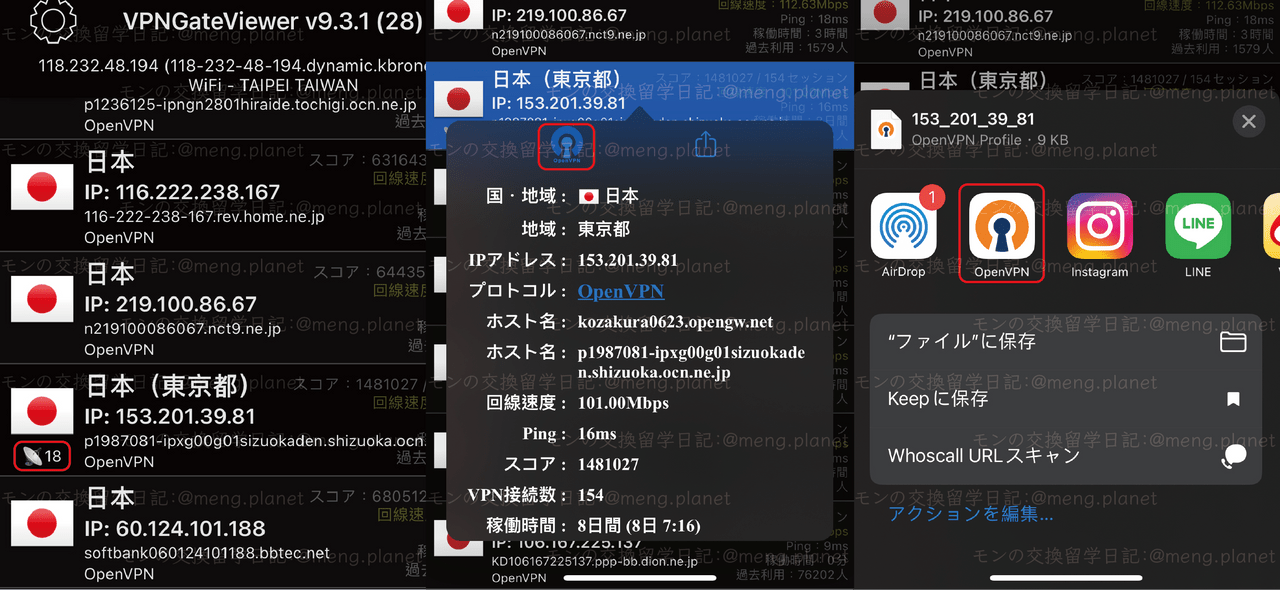Choose AirDrop in the share sheet
This screenshot has height=590, width=1280.
pyautogui.click(x=904, y=235)
